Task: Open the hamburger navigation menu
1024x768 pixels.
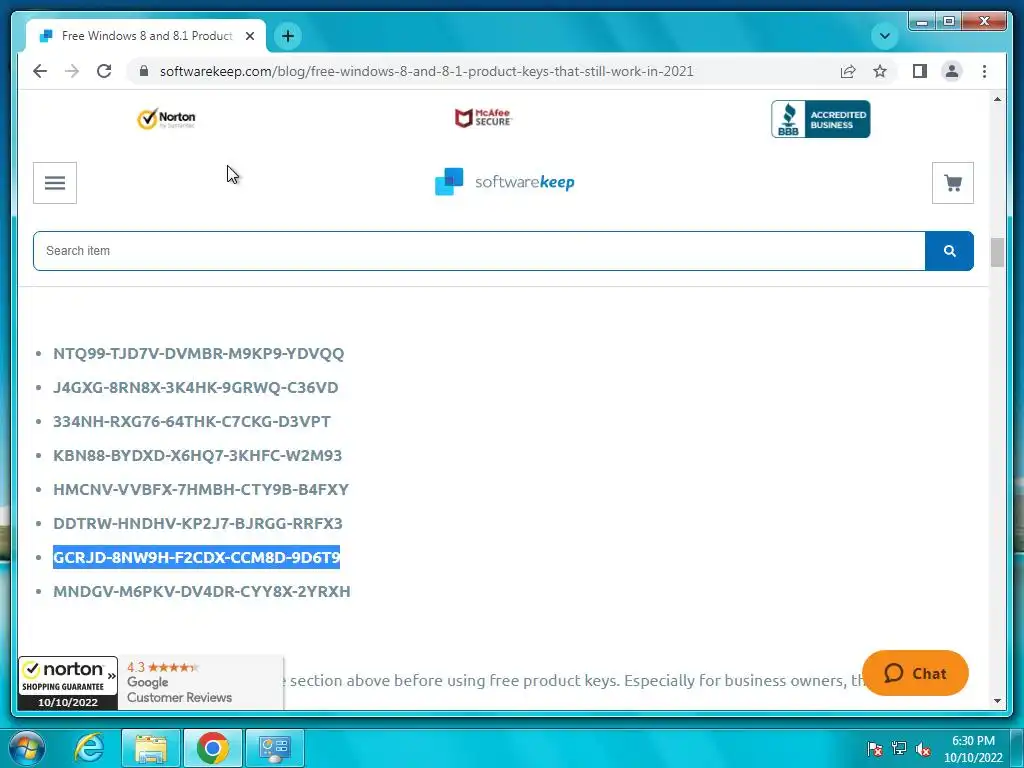Action: (x=55, y=183)
